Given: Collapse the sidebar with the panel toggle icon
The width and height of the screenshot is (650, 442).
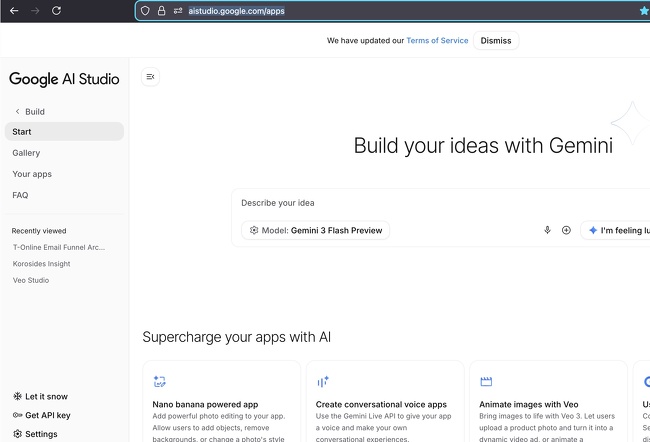Looking at the screenshot, I should [150, 77].
